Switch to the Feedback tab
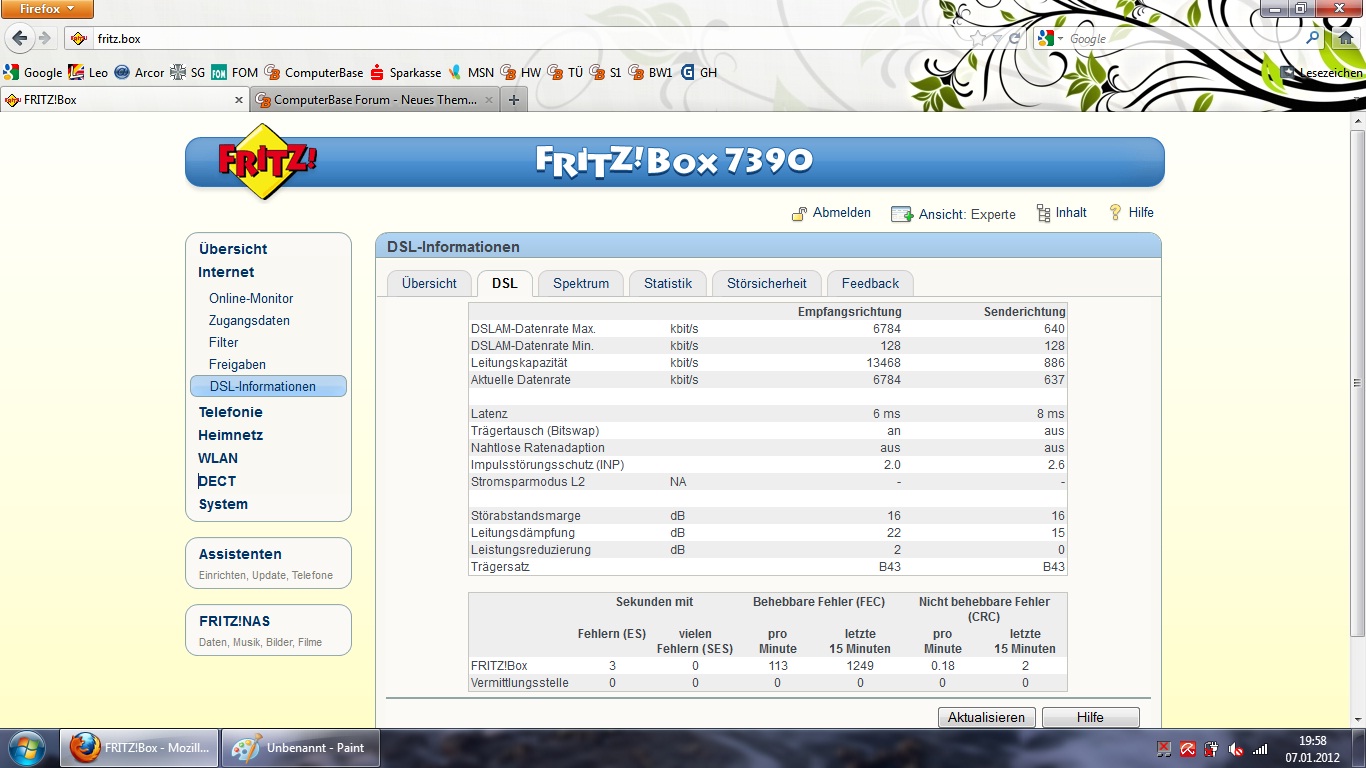Screen dimensions: 1366x768 870,283
